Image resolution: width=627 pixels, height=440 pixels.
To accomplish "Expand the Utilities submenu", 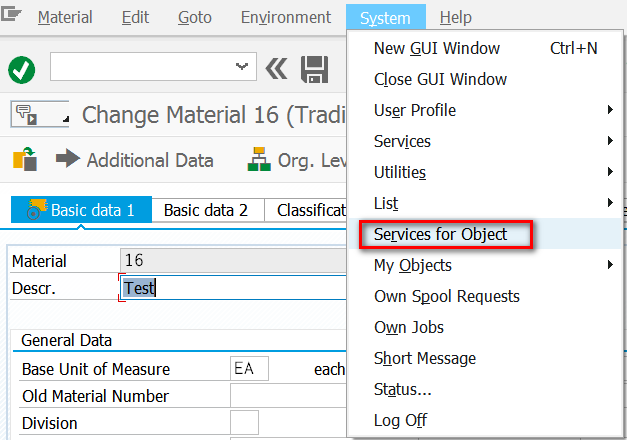I will [x=485, y=172].
